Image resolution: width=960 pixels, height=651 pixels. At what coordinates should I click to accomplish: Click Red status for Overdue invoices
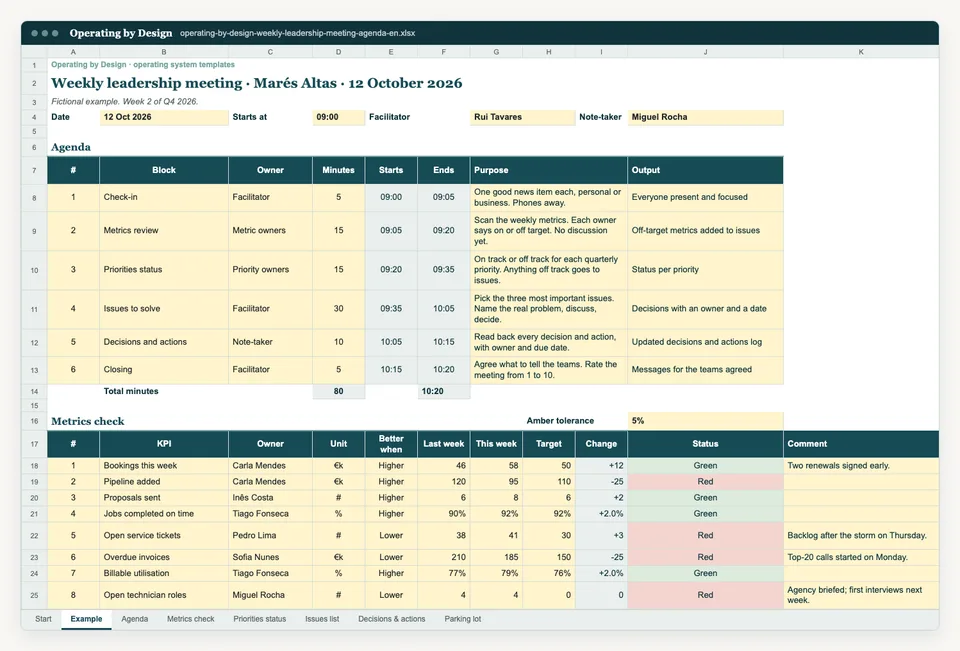click(x=705, y=557)
